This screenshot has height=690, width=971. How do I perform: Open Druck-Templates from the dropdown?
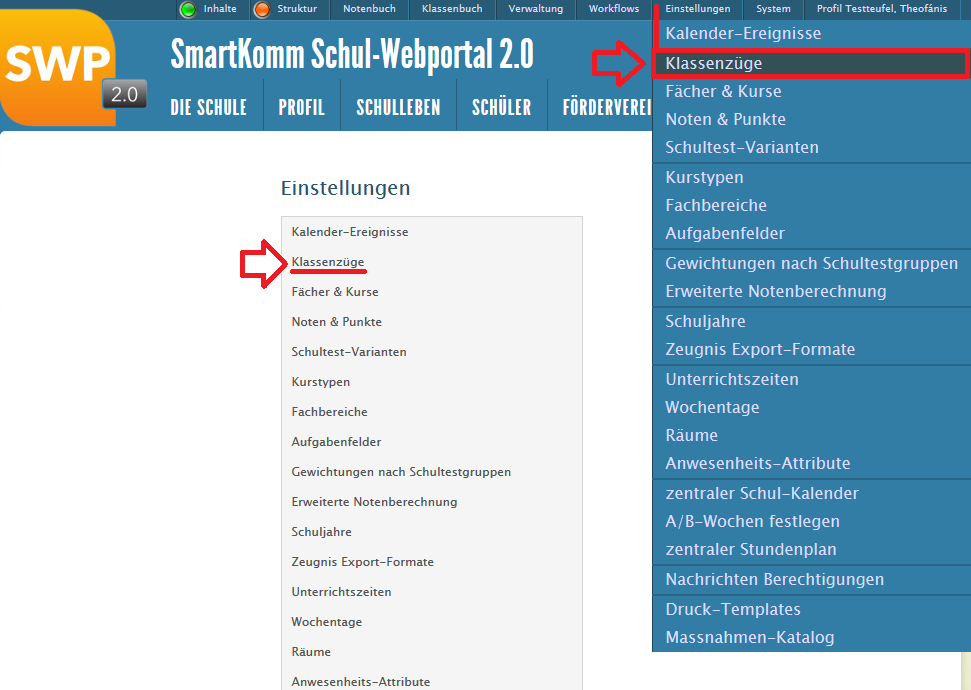(x=733, y=609)
